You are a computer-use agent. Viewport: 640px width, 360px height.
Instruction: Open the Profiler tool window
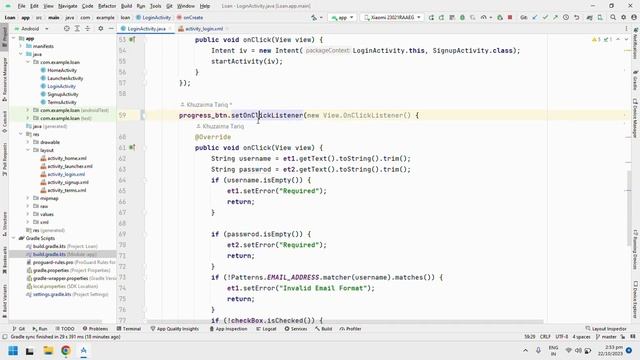(x=350, y=329)
